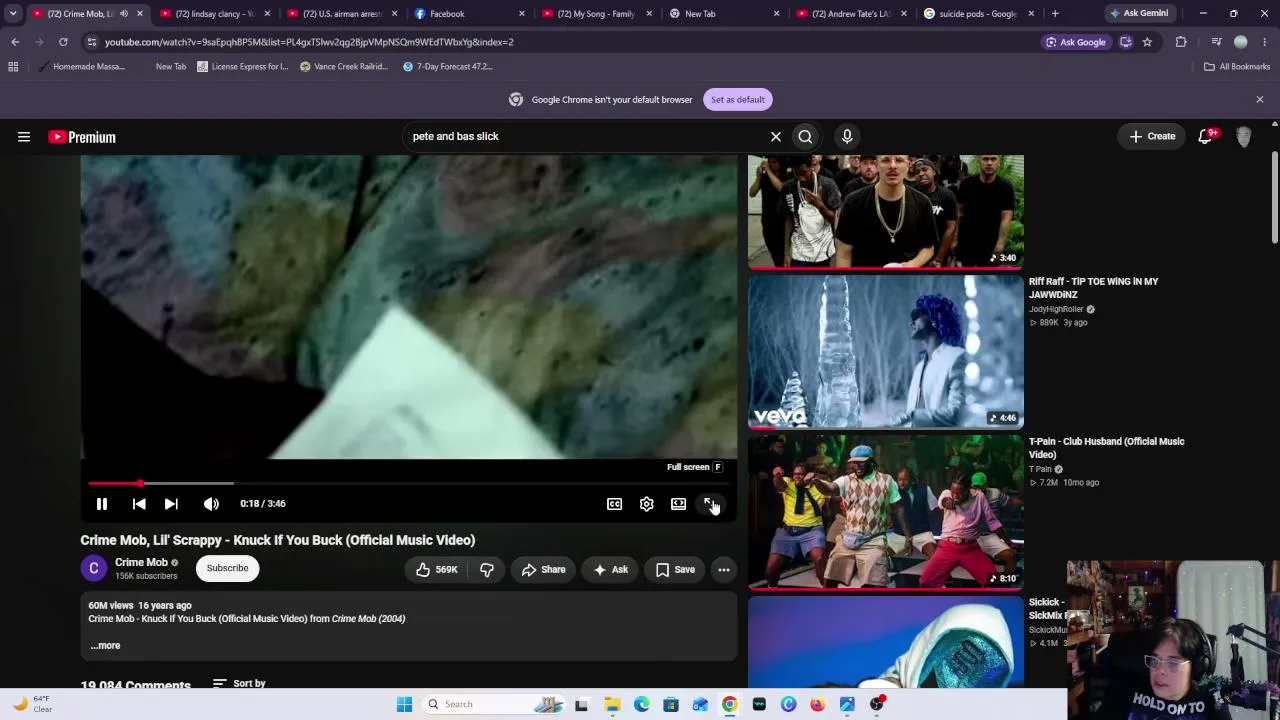Screen dimensions: 1280x720
Task: Skip to the previous video in the player
Action: [x=139, y=504]
